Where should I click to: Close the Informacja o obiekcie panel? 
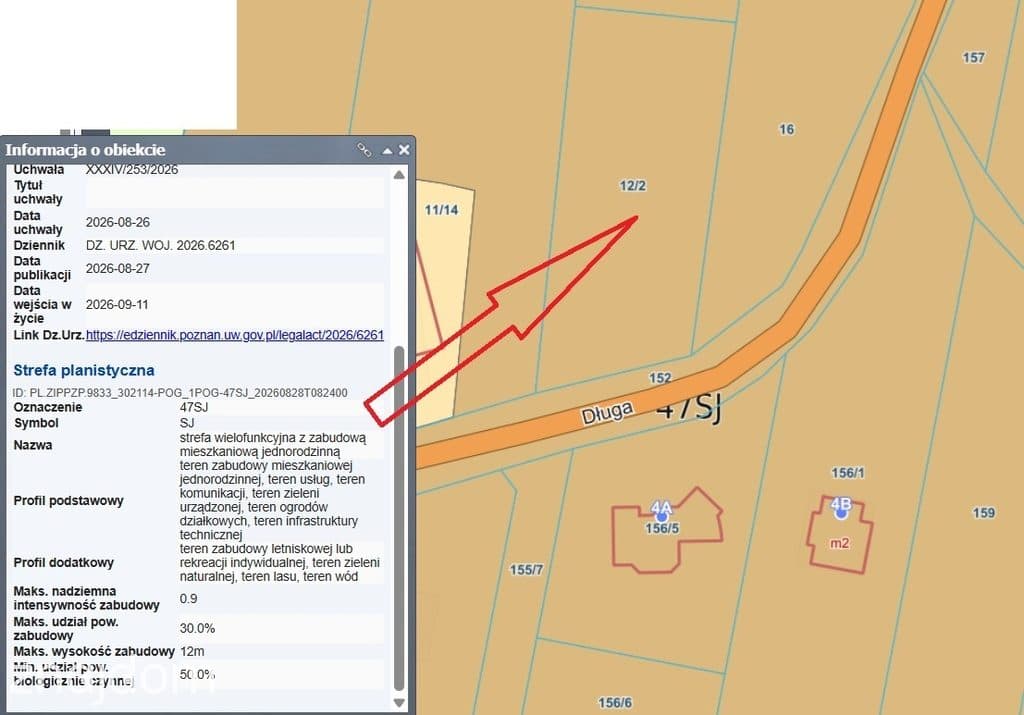[404, 150]
